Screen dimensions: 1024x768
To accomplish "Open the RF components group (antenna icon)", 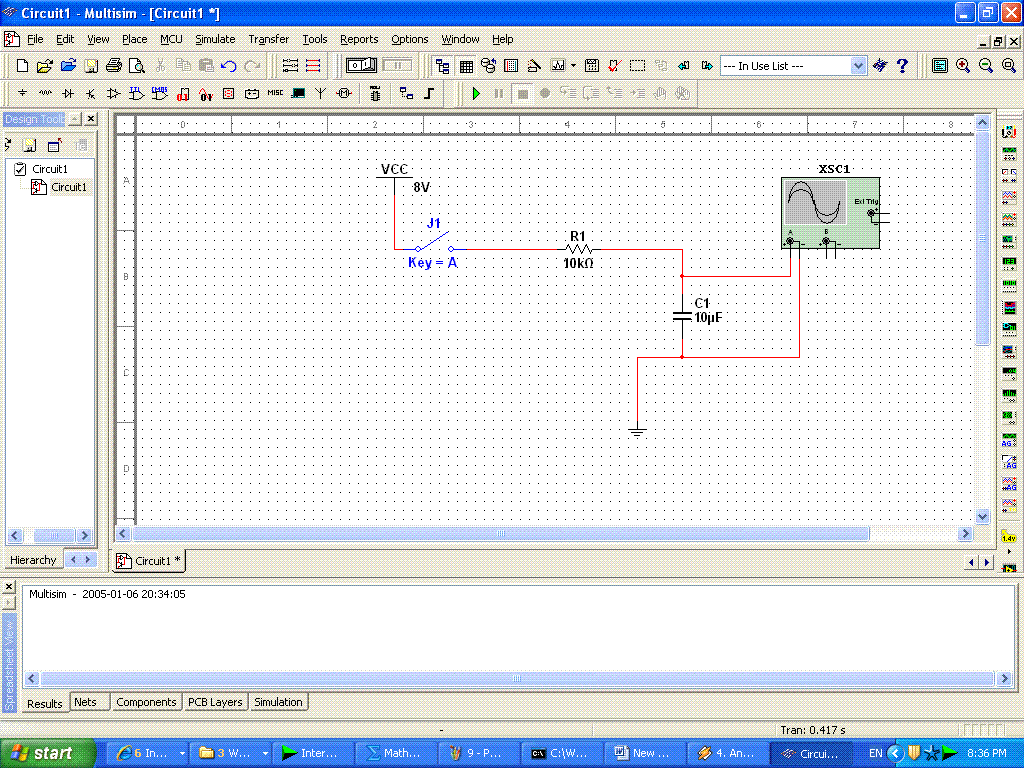I will pyautogui.click(x=321, y=93).
